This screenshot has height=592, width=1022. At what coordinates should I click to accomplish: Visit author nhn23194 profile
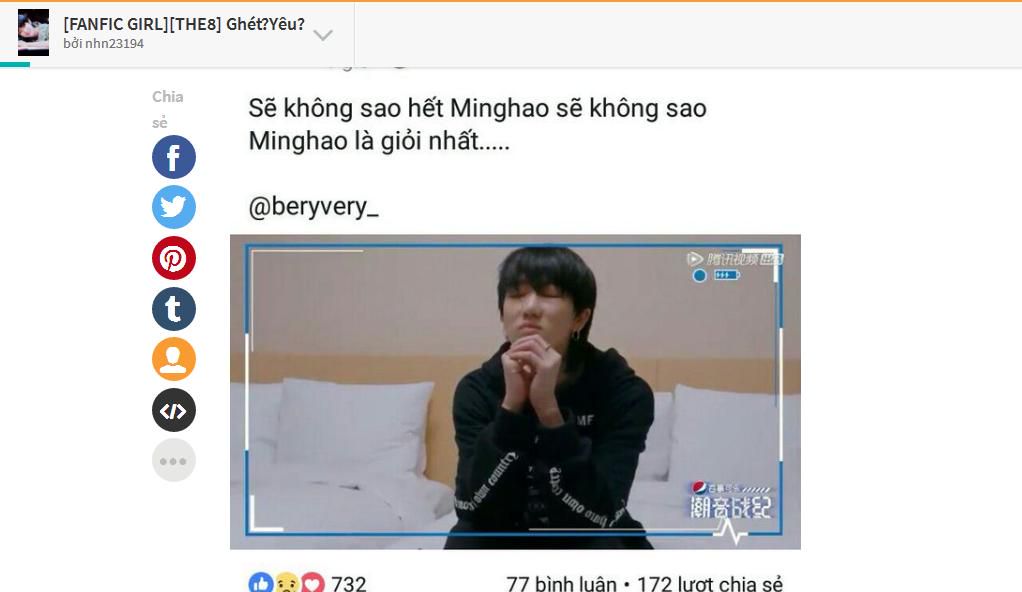[104, 44]
